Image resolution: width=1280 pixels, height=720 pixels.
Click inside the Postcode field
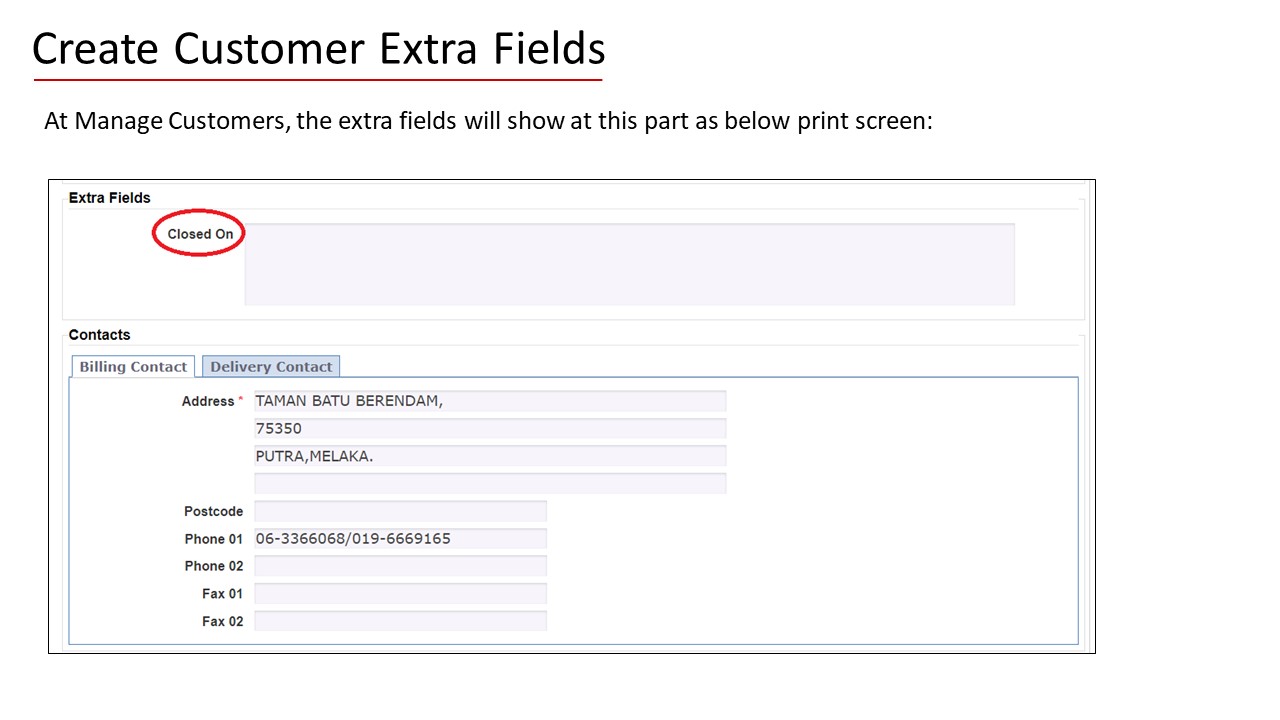coord(400,511)
